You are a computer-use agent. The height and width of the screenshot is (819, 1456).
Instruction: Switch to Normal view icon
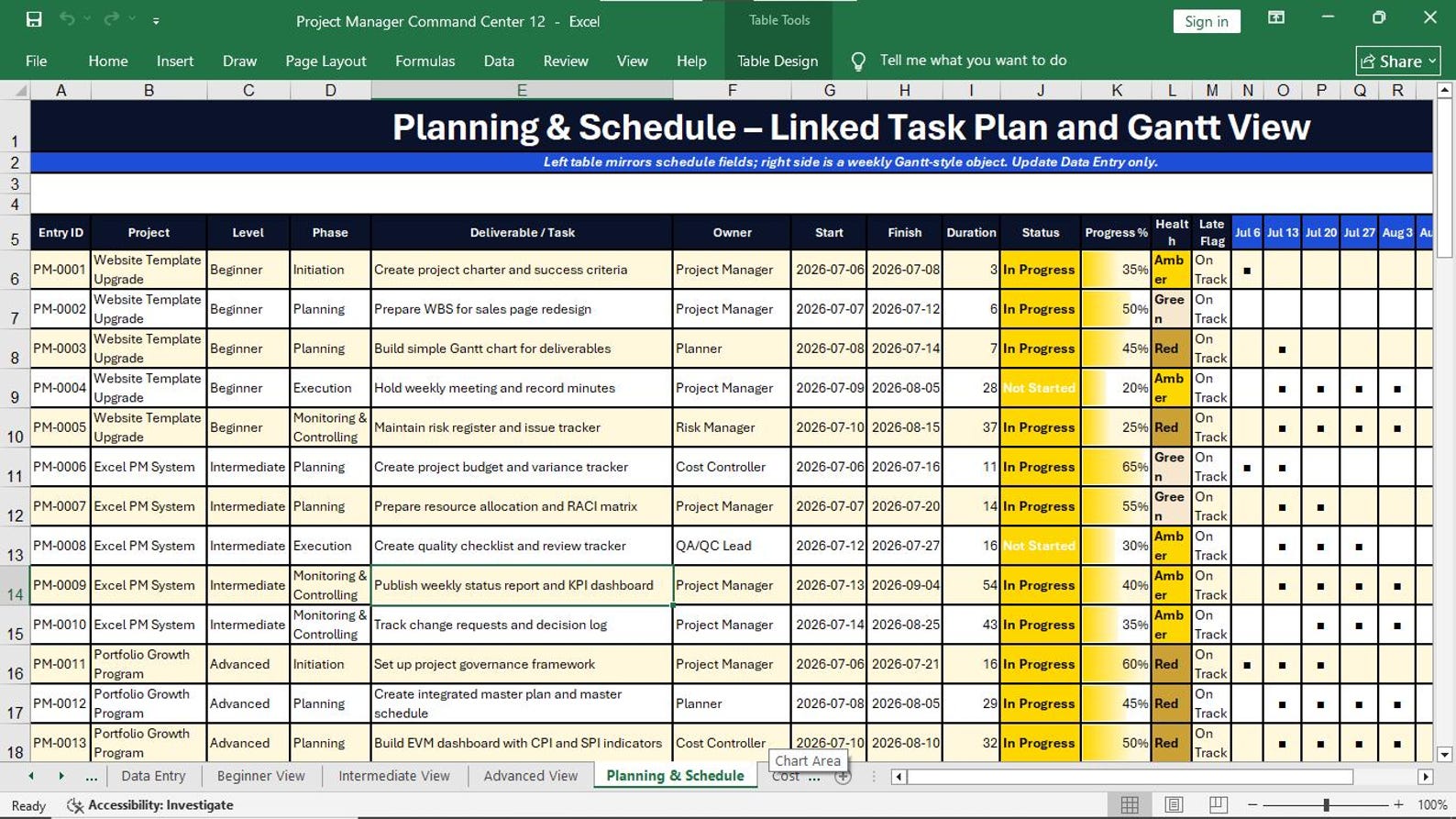(x=1130, y=804)
